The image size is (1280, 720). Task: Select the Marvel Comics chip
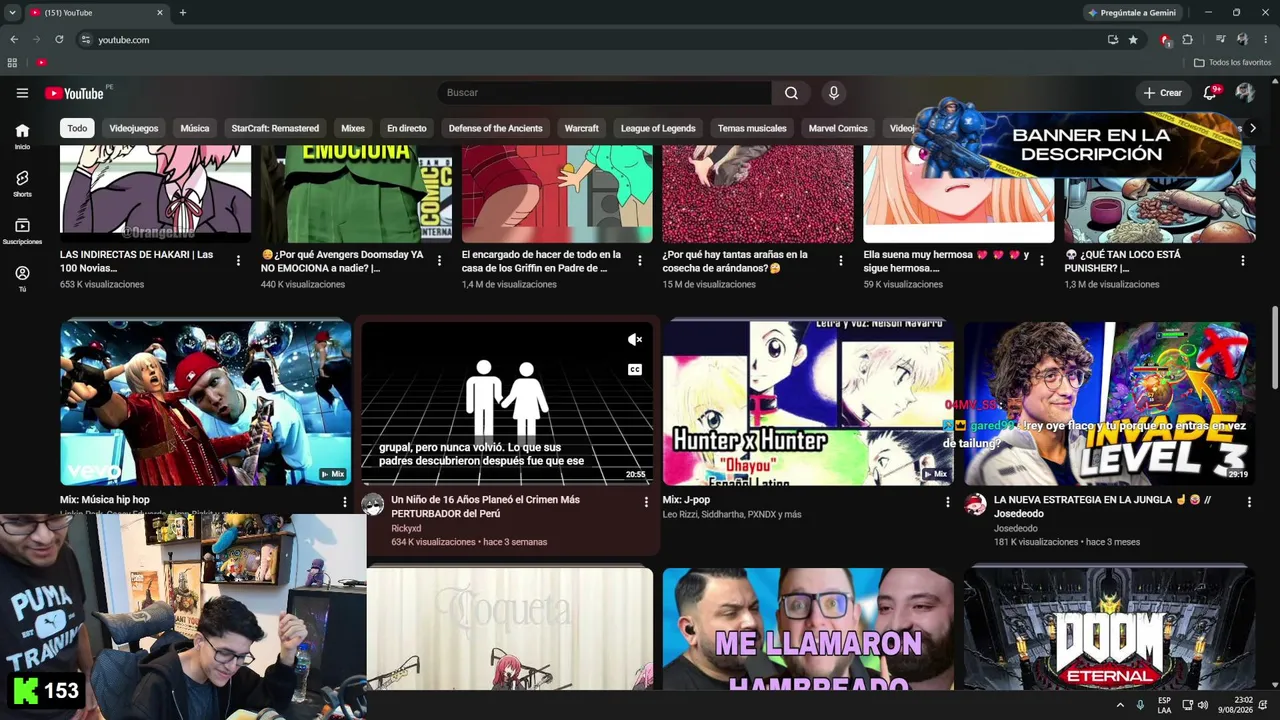coord(838,128)
